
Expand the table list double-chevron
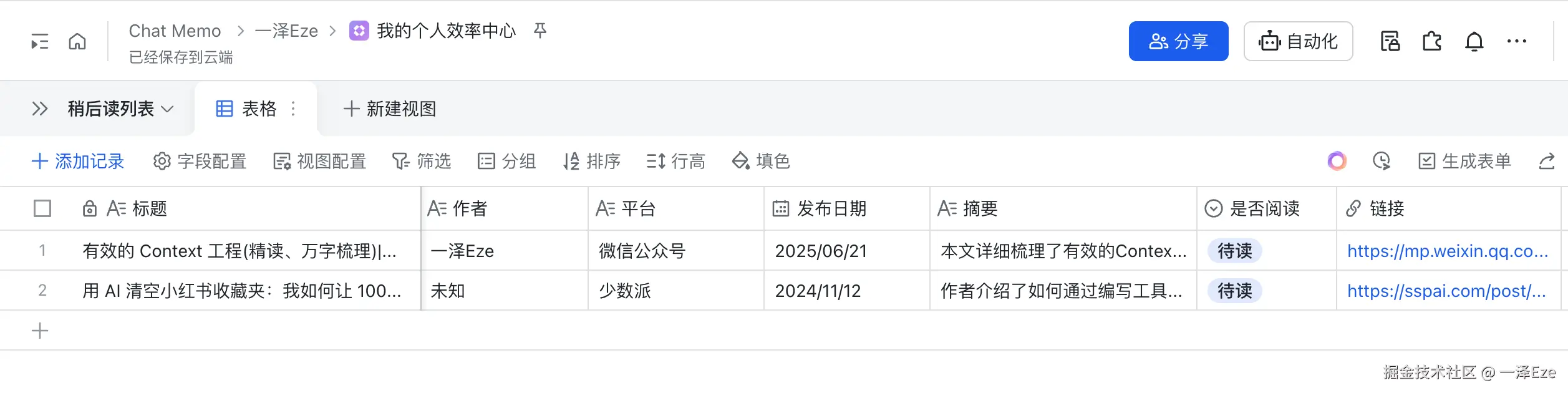tap(40, 109)
